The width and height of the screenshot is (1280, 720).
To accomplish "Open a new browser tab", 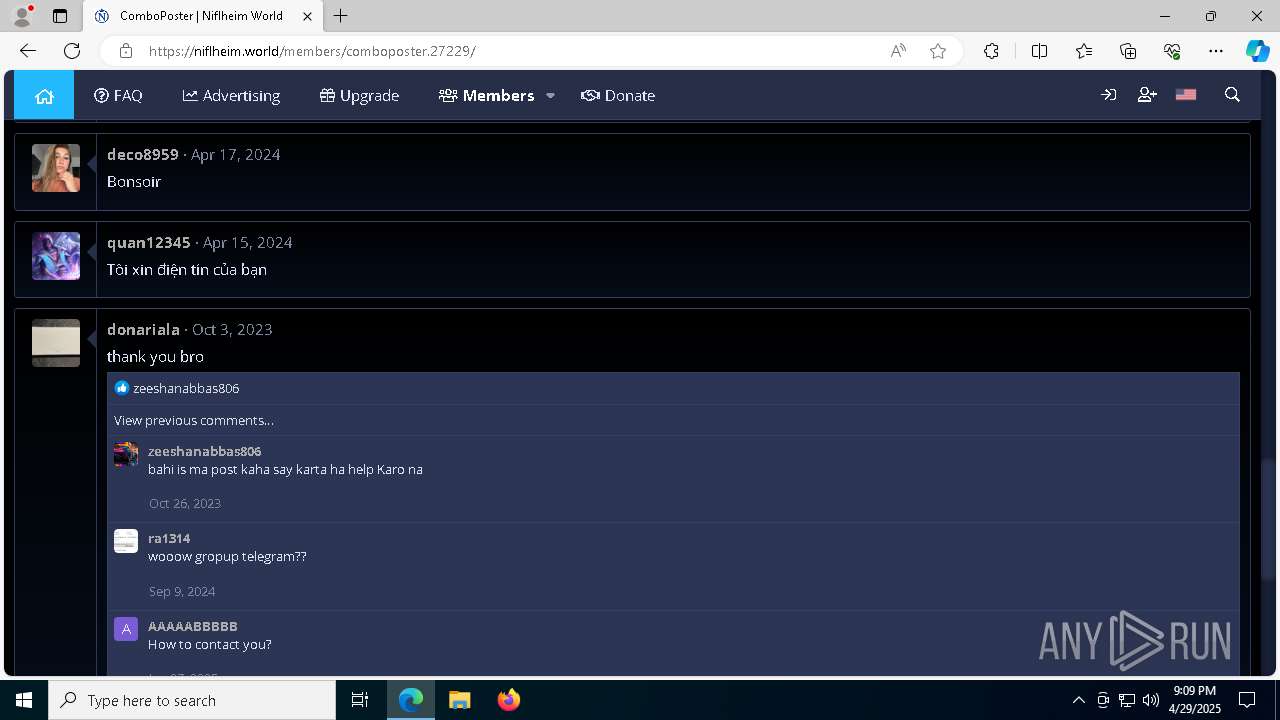I will 341,16.
